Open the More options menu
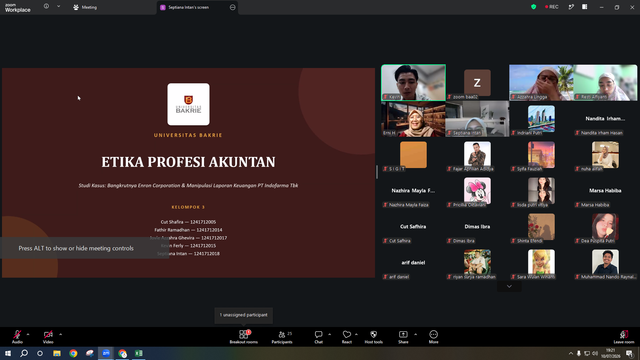The width and height of the screenshot is (640, 360). 433,337
